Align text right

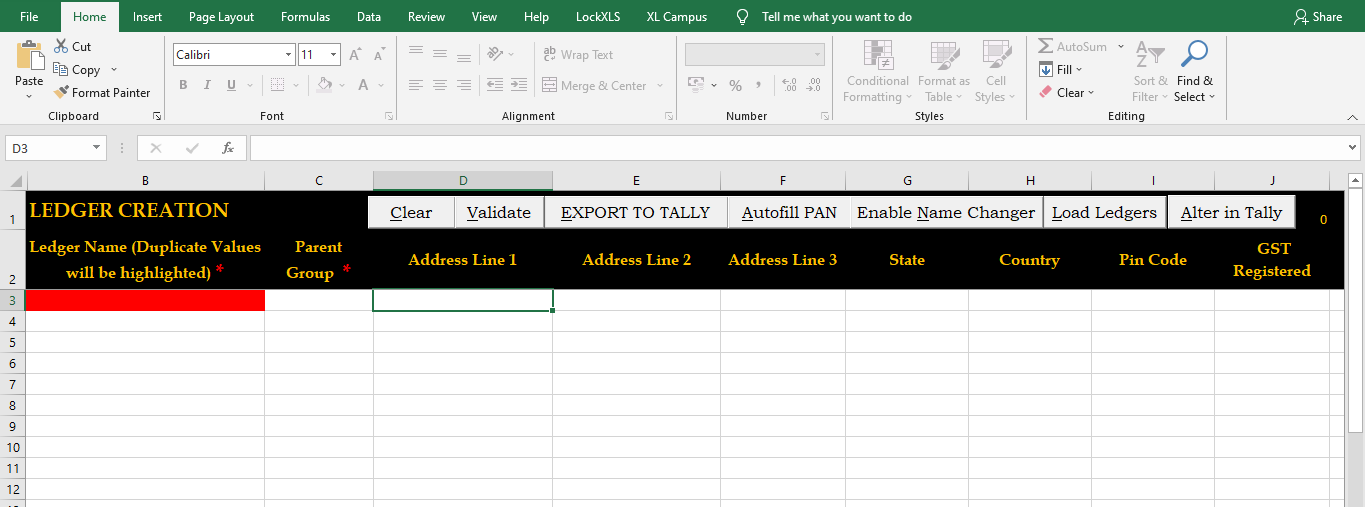point(464,85)
